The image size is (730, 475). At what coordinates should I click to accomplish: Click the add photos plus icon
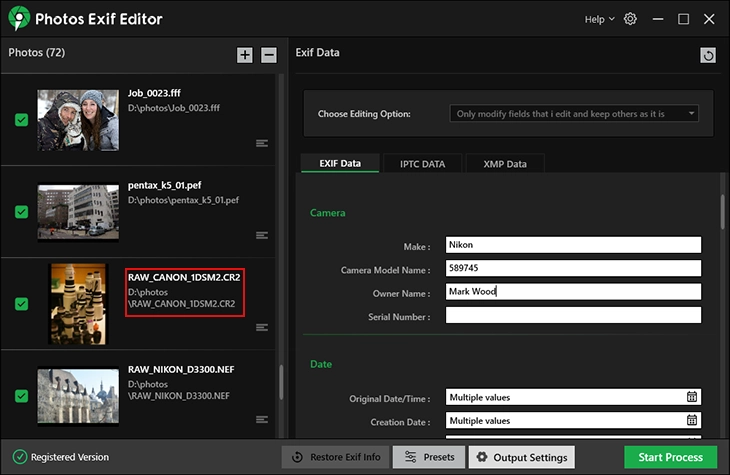(x=245, y=55)
